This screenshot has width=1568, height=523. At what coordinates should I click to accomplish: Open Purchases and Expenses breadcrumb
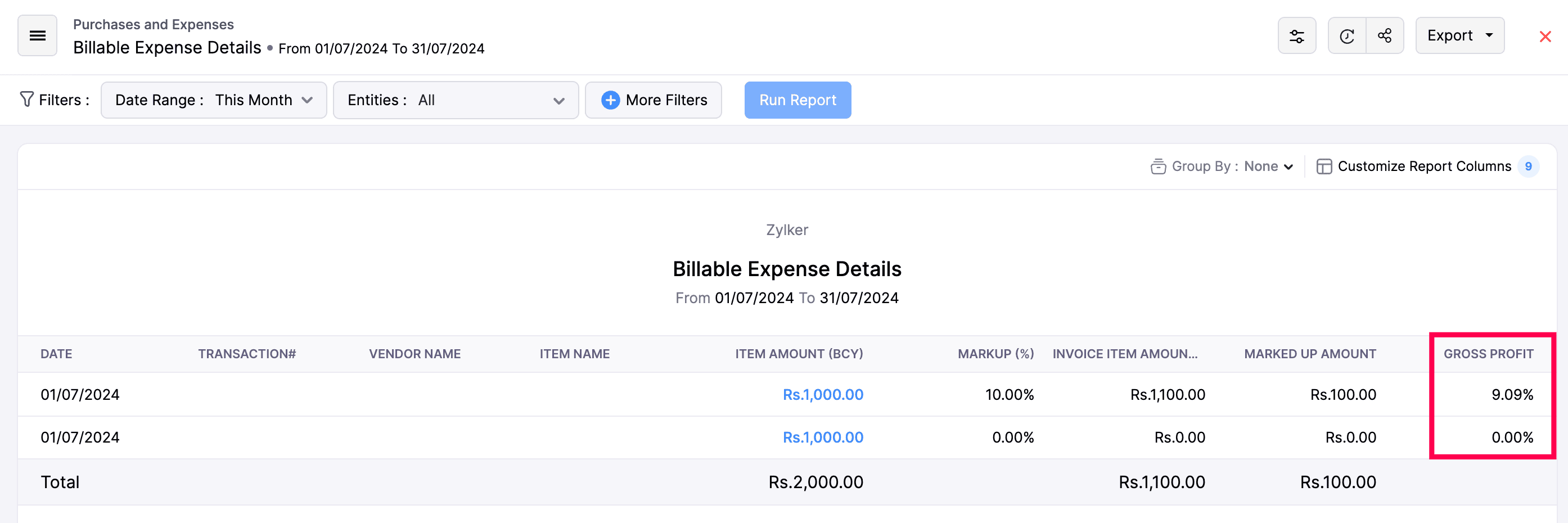[153, 24]
